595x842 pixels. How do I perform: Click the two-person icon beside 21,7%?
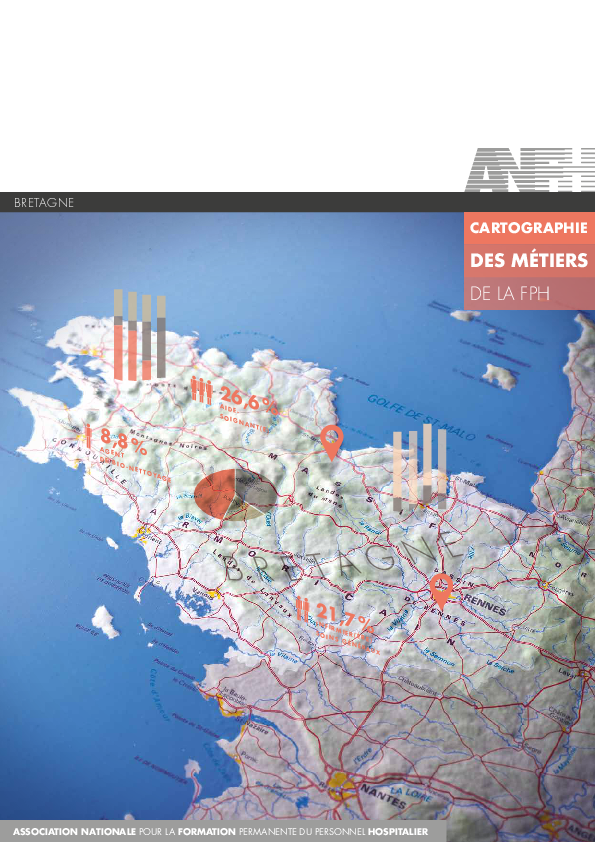[x=302, y=609]
